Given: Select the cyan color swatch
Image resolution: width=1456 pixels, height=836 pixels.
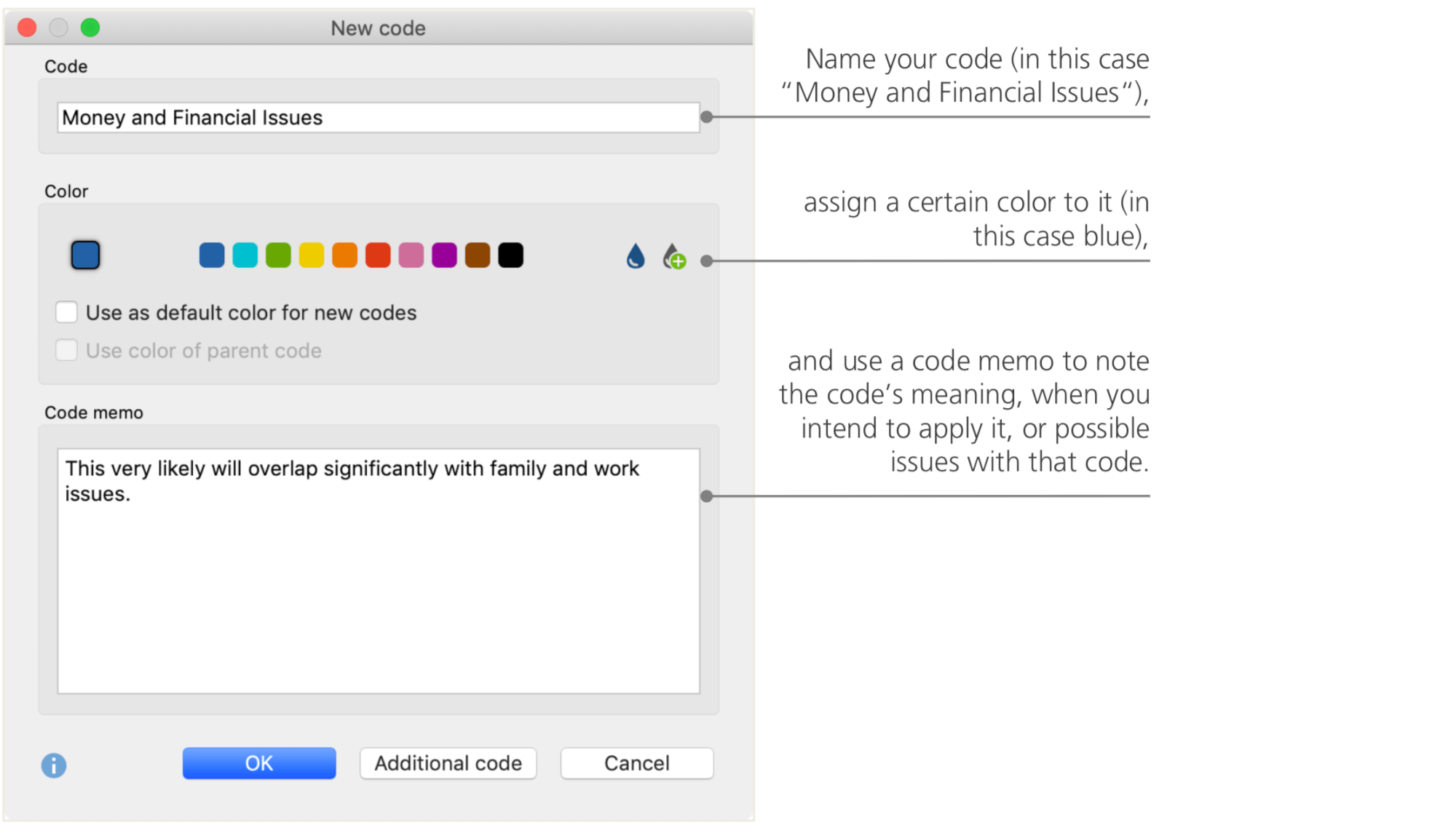Looking at the screenshot, I should pyautogui.click(x=245, y=255).
